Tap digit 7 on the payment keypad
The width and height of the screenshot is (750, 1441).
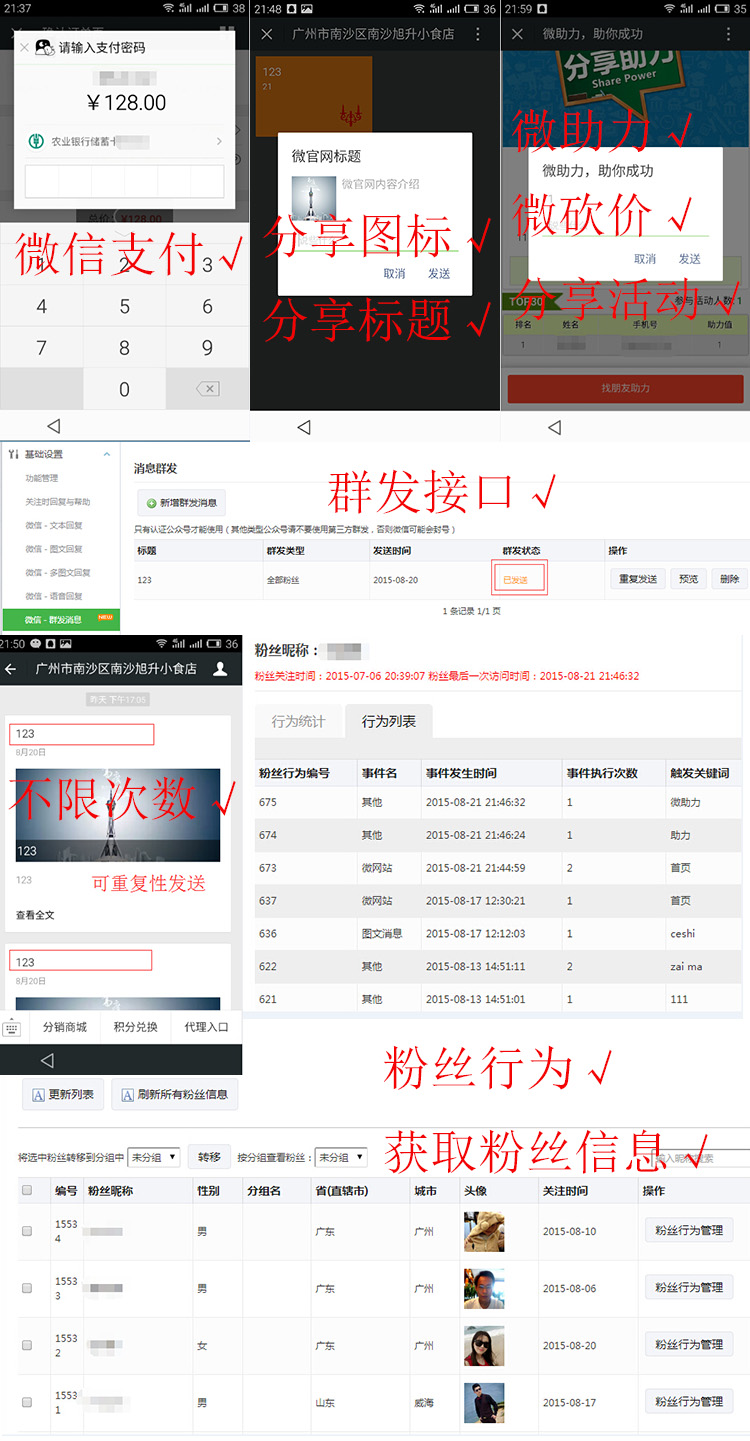(x=41, y=348)
